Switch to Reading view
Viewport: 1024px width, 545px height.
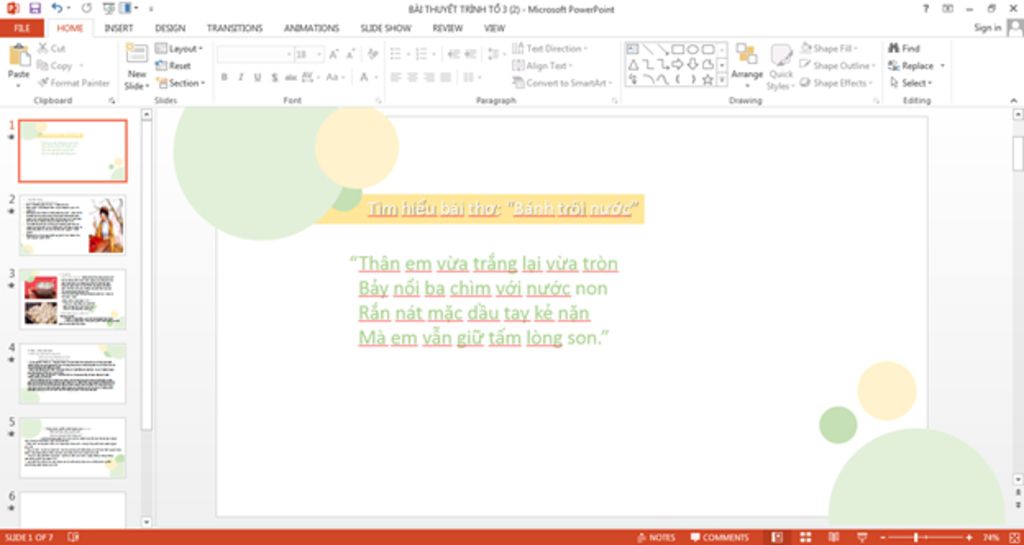[834, 537]
